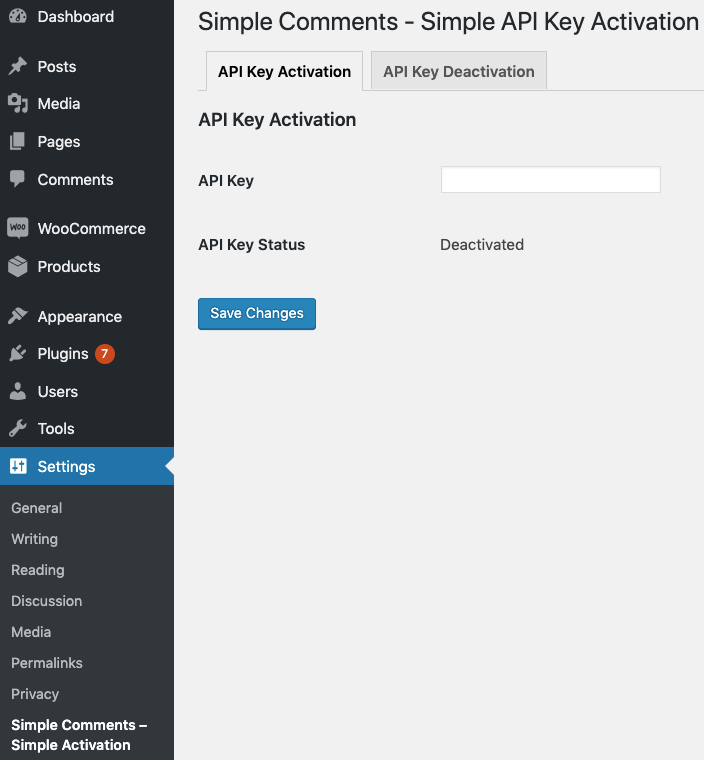Open the WooCommerce menu
Viewport: 704px width, 760px height.
(87, 228)
